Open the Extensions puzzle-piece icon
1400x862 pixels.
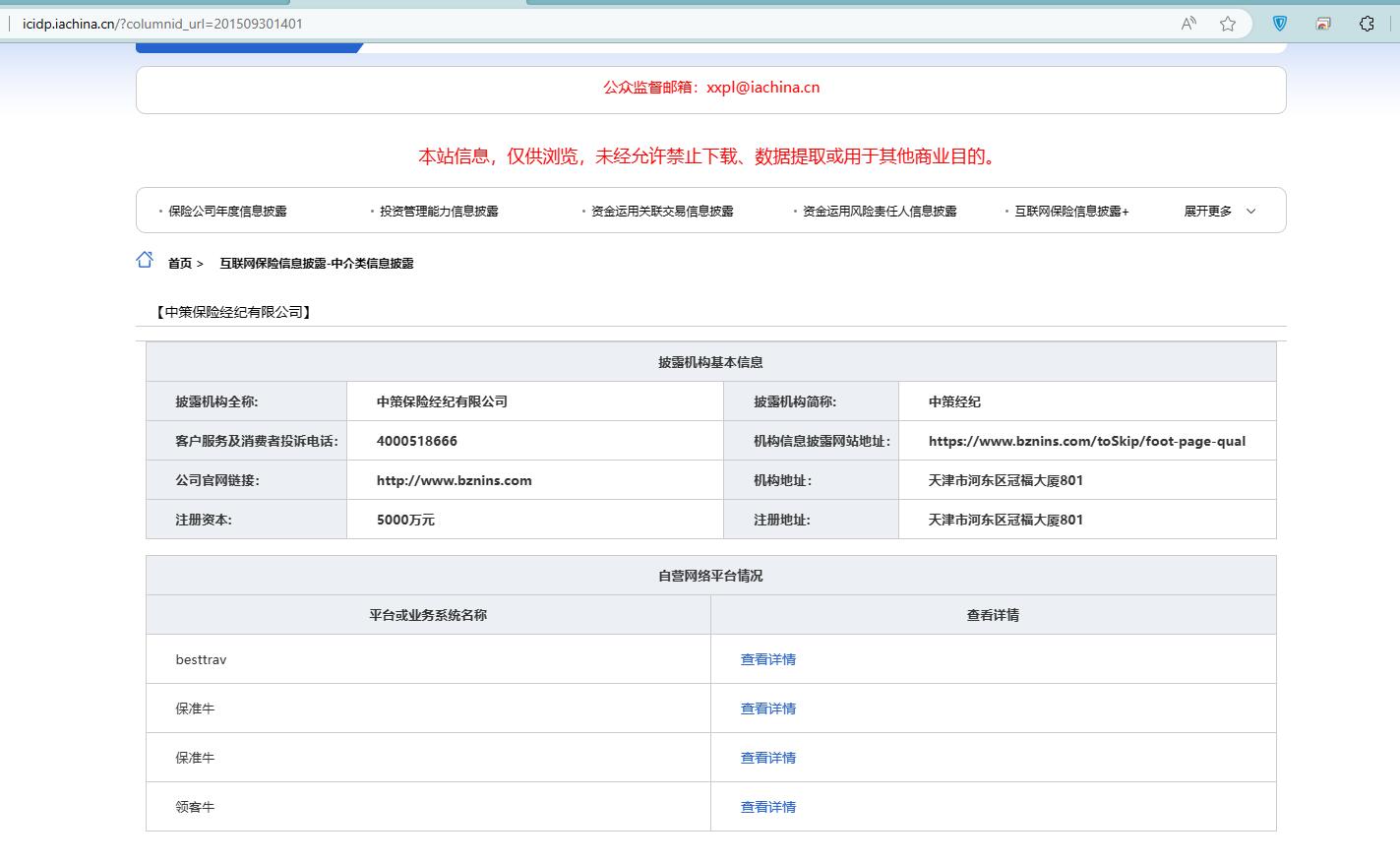(1367, 24)
